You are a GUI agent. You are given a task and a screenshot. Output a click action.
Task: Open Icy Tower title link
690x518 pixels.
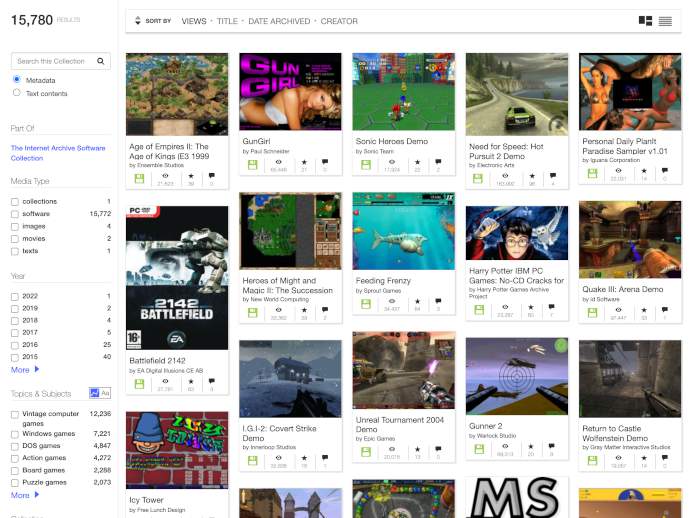click(x=146, y=500)
